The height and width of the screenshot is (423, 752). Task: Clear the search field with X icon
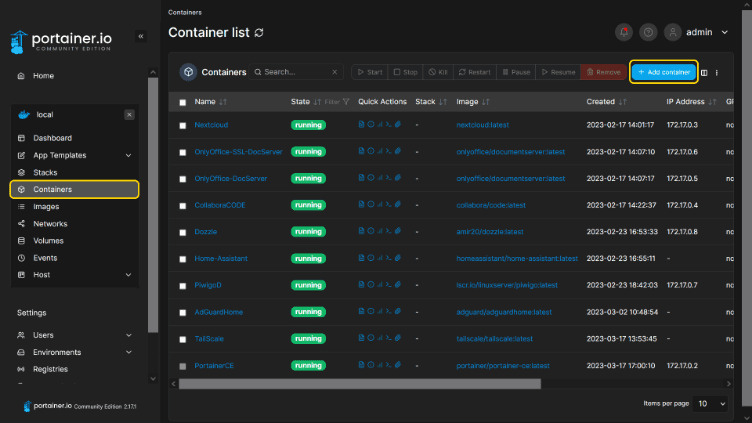click(x=333, y=72)
